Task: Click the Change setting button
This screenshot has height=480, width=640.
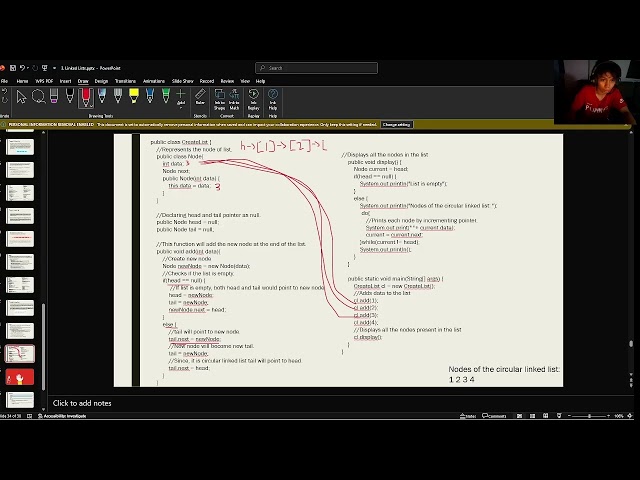Action: click(396, 124)
